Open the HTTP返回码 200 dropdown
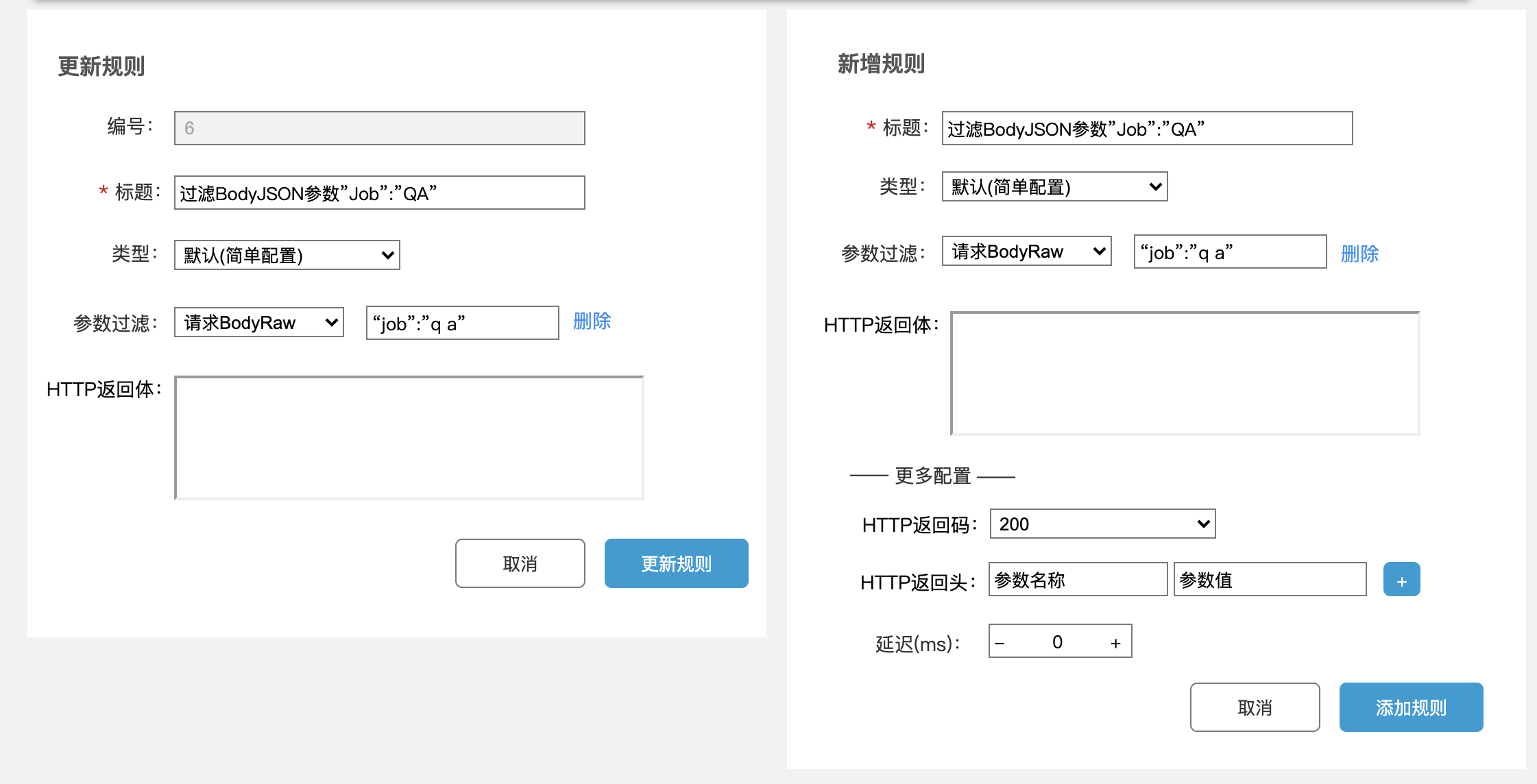 click(x=1102, y=524)
